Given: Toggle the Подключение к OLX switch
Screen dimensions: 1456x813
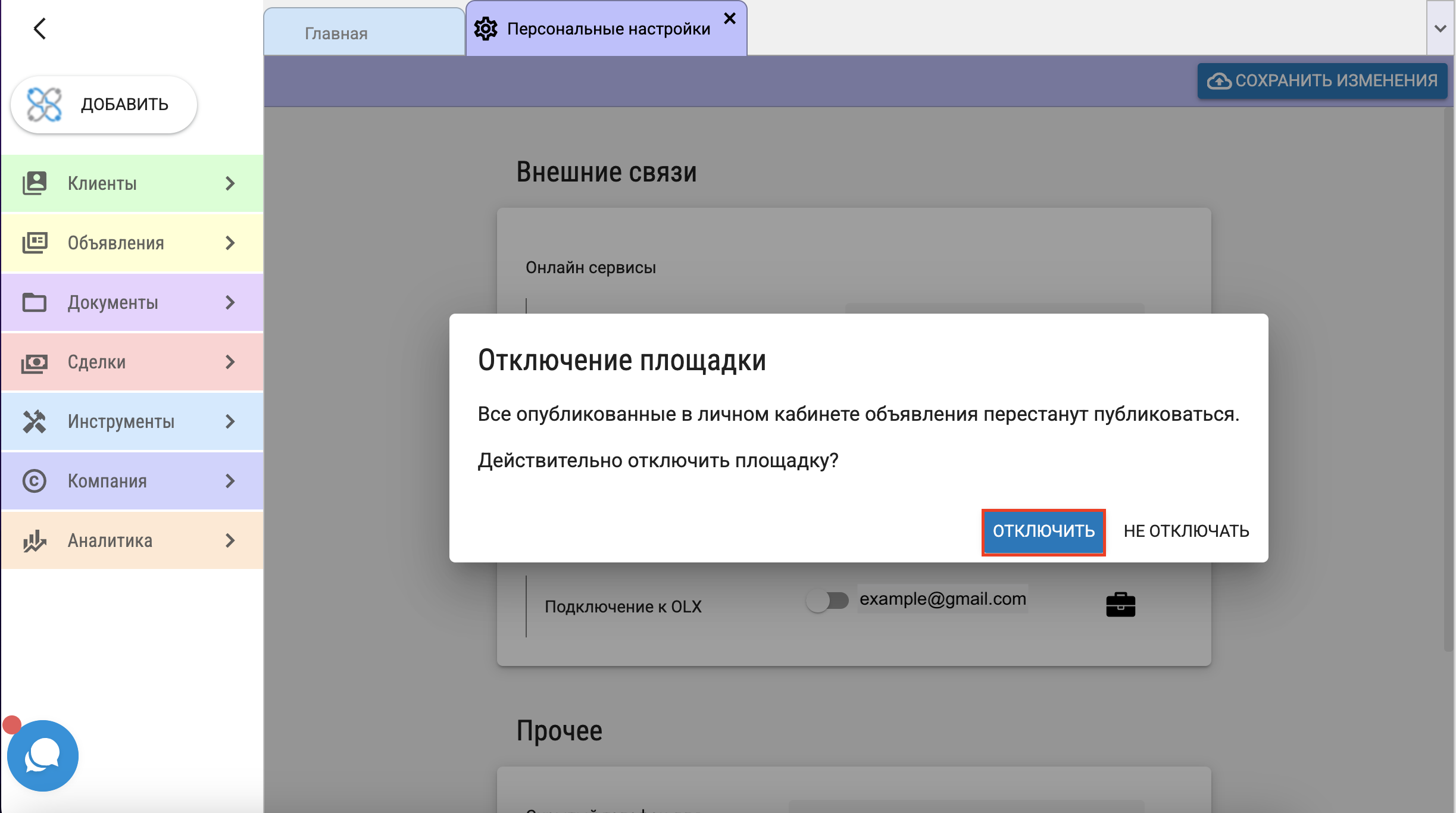Looking at the screenshot, I should (827, 601).
